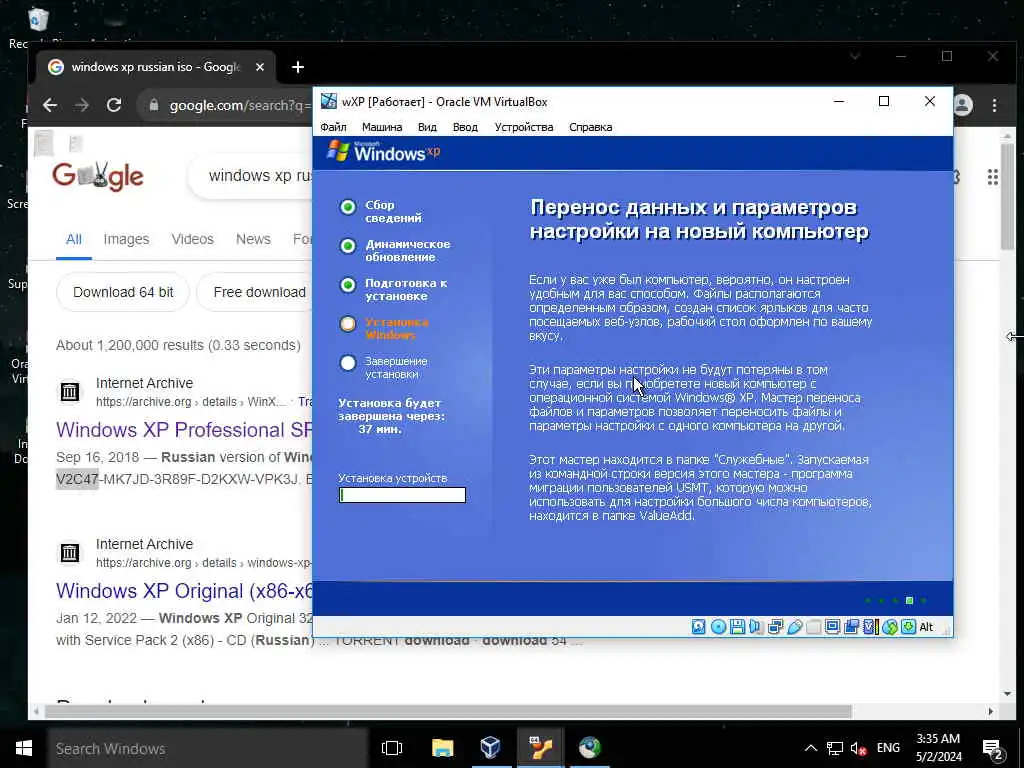Open the Windows notification center
This screenshot has height=768, width=1024.
pos(993,749)
